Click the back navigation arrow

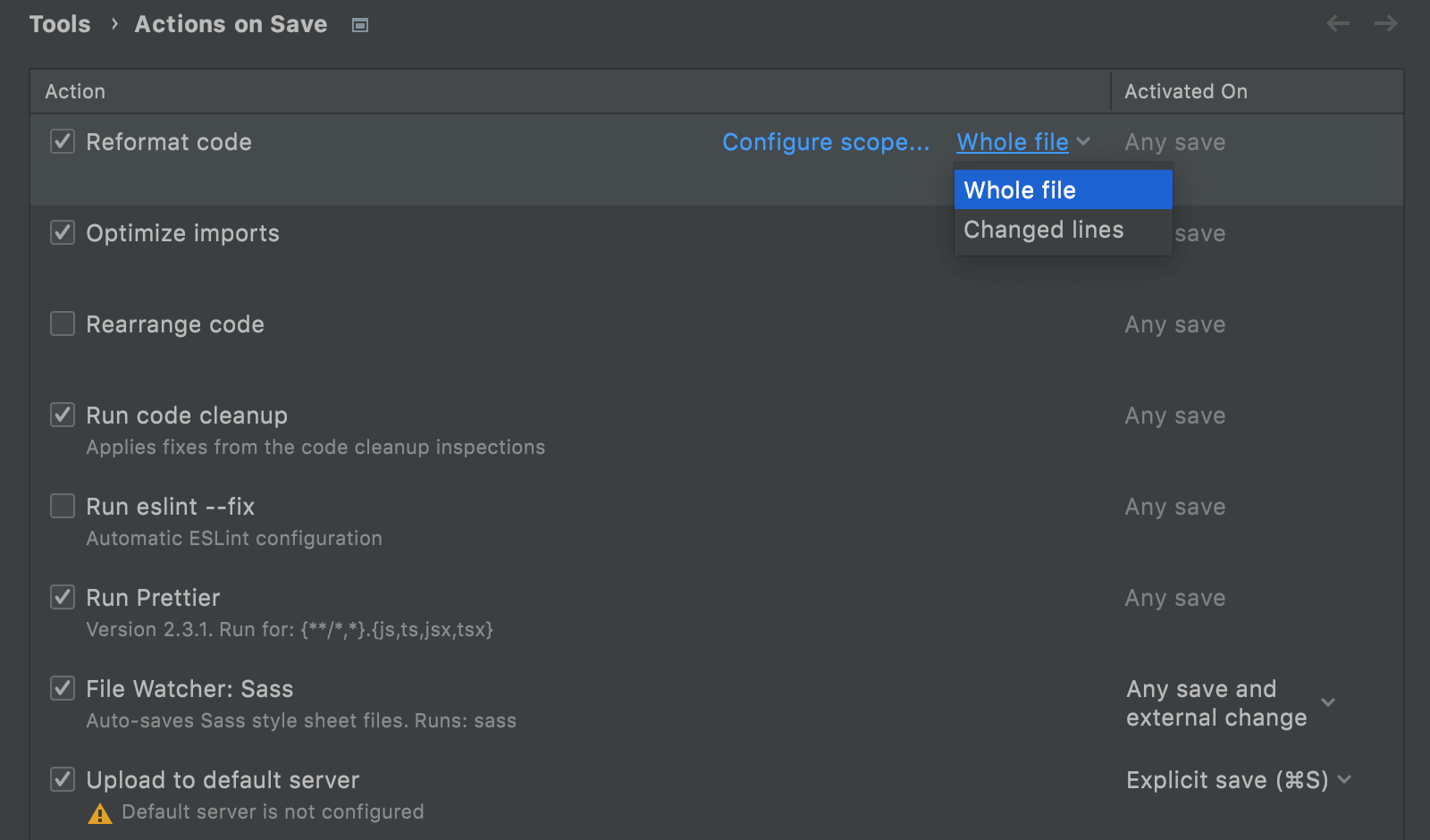tap(1337, 23)
